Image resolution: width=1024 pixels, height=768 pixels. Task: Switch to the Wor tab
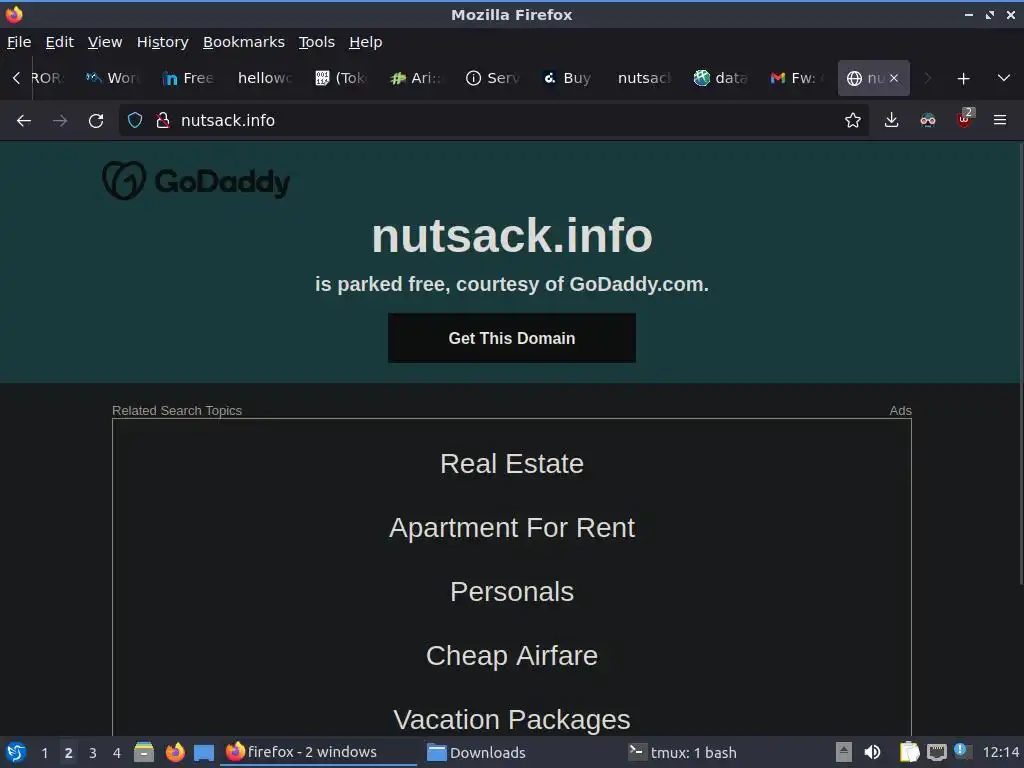[113, 78]
